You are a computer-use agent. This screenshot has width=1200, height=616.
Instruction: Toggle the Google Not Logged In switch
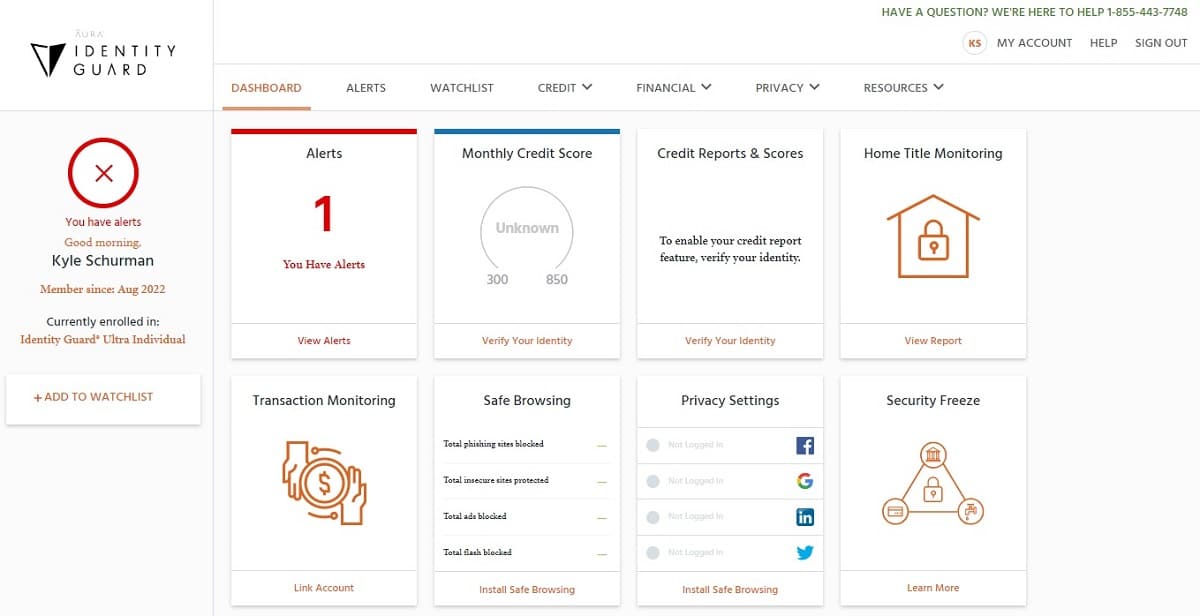(x=653, y=481)
